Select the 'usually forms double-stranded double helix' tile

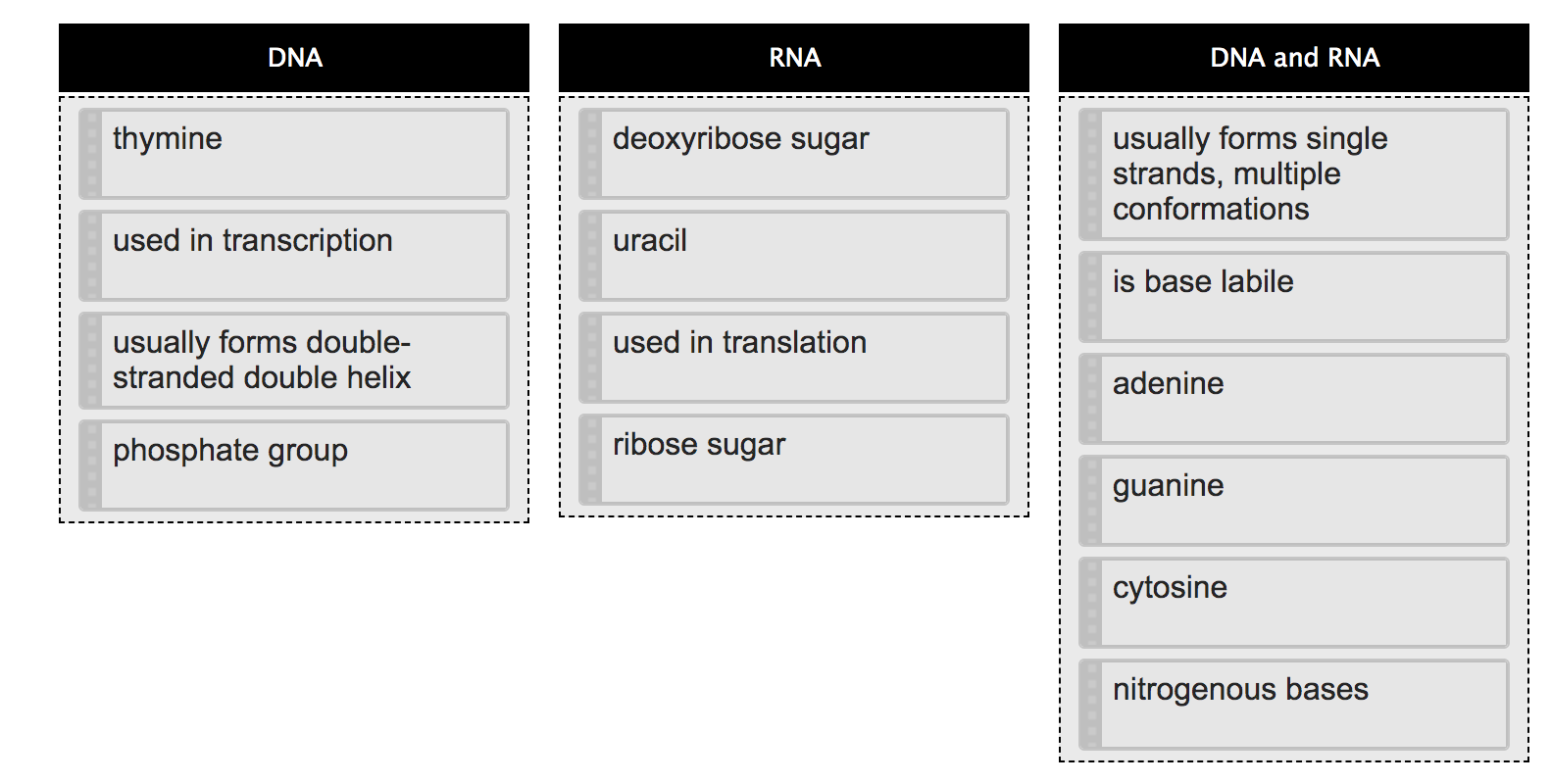coord(292,360)
